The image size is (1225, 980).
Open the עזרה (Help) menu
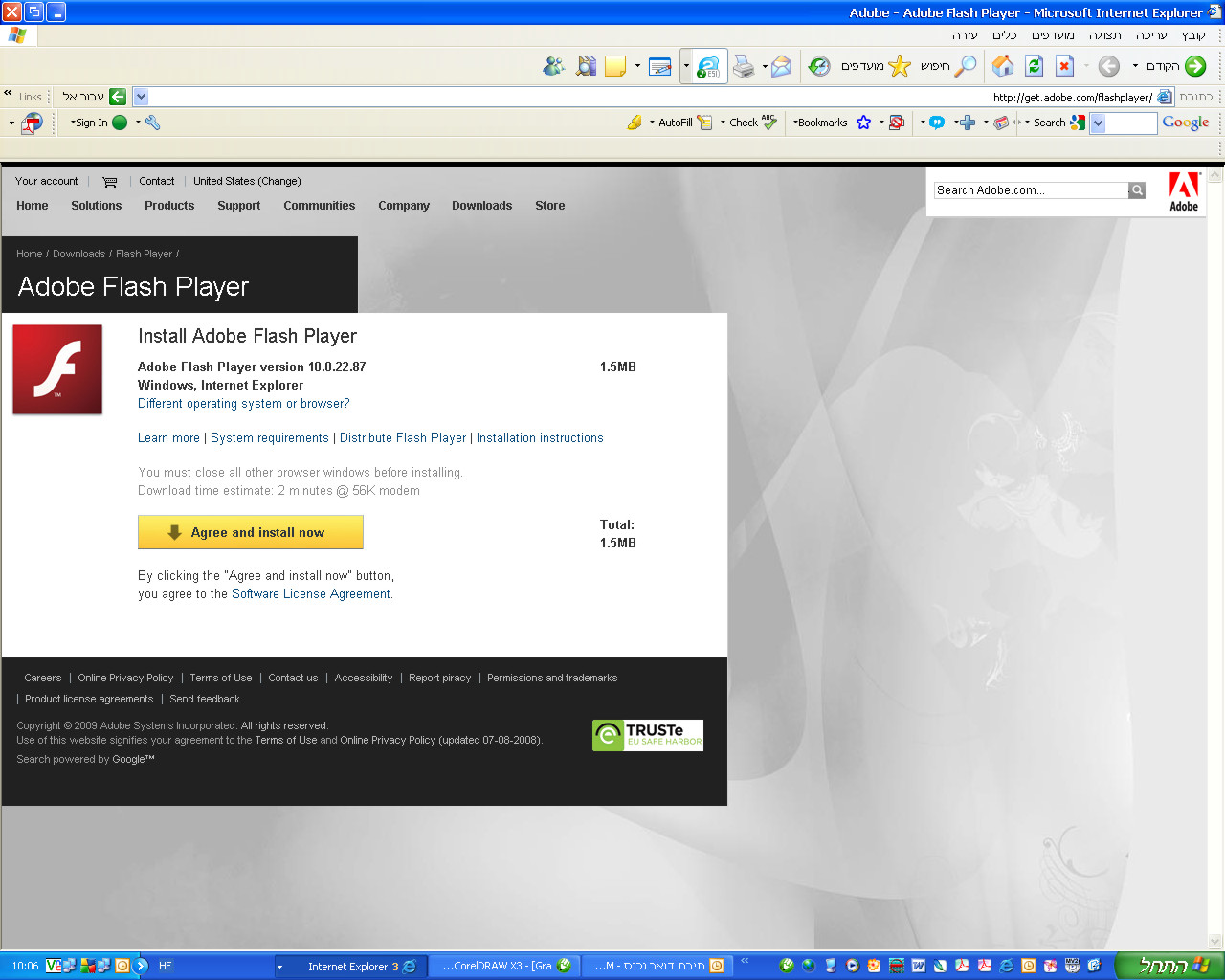[x=965, y=35]
